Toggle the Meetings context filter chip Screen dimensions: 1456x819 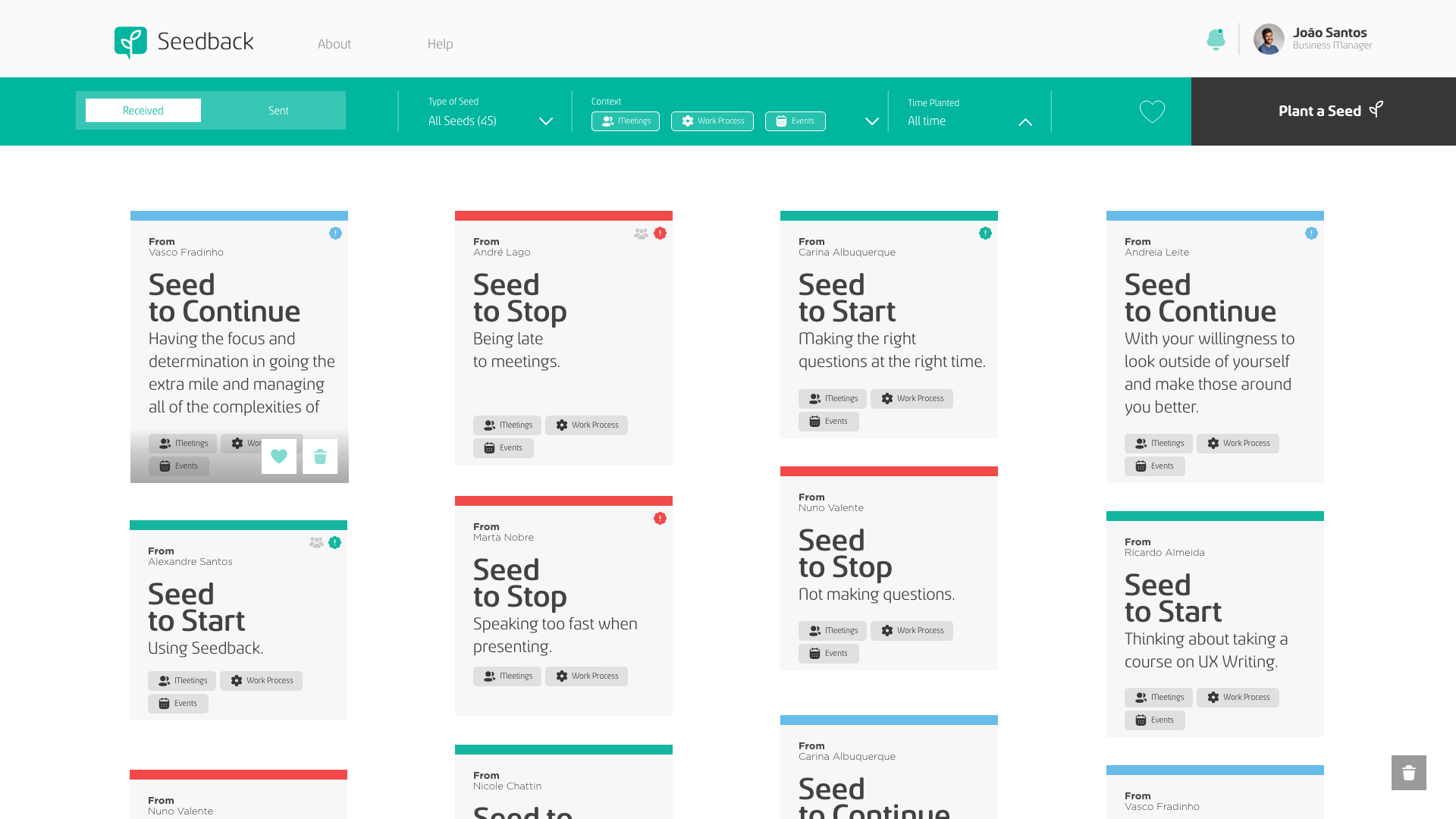[x=626, y=121]
